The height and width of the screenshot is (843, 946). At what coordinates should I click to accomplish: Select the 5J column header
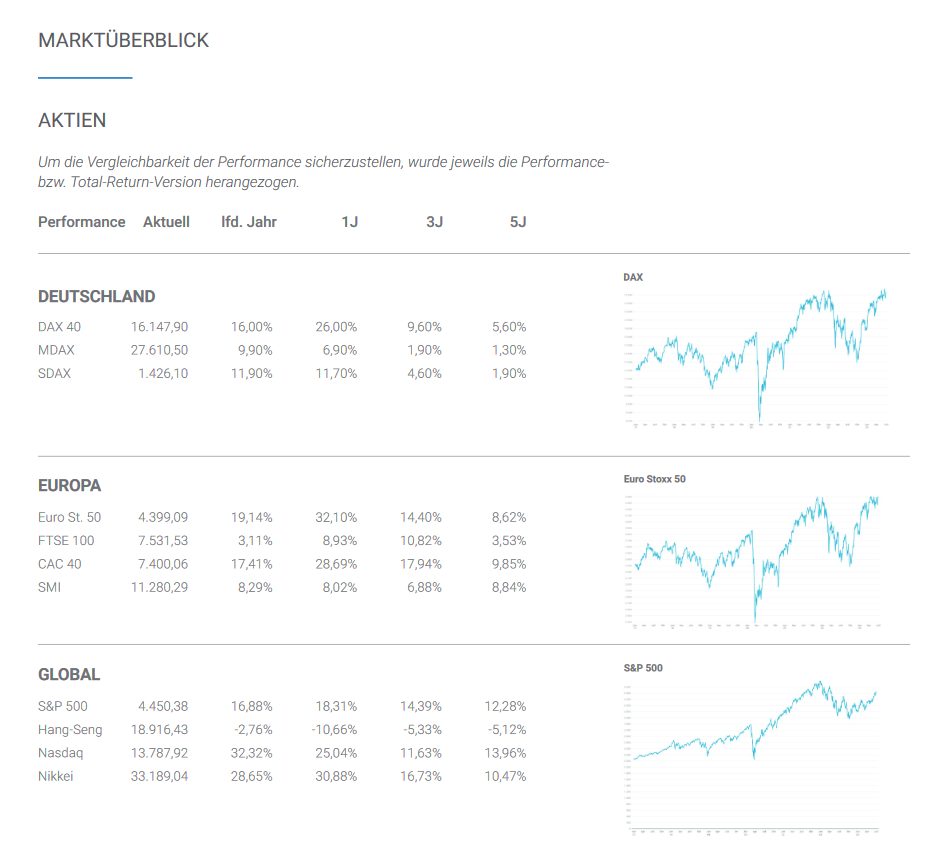pos(518,222)
